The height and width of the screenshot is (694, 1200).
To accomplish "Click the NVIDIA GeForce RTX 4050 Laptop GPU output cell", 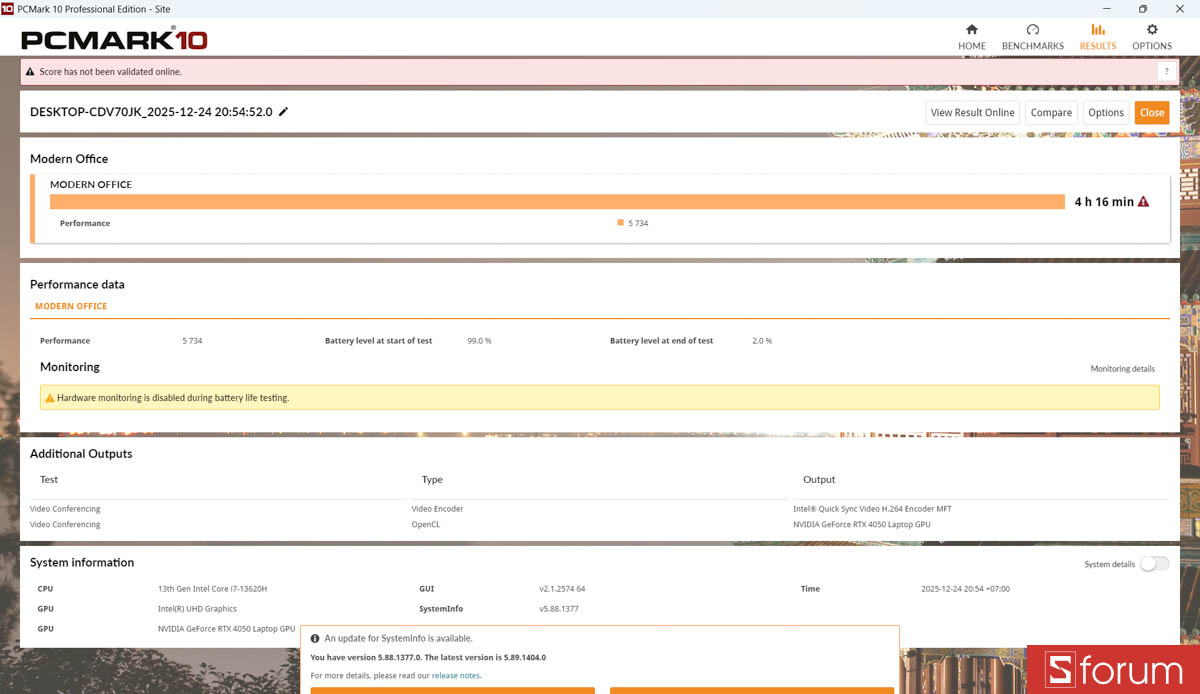I will point(862,524).
